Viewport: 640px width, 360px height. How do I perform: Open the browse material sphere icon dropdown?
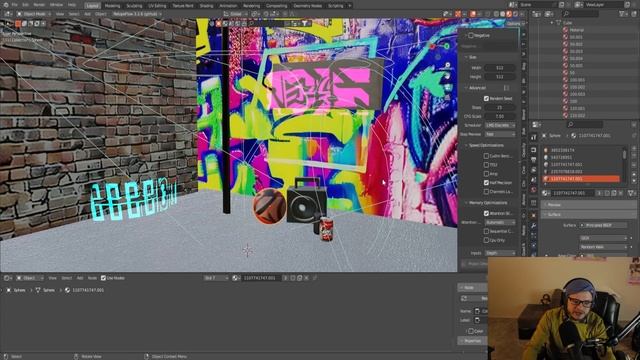(x=545, y=193)
